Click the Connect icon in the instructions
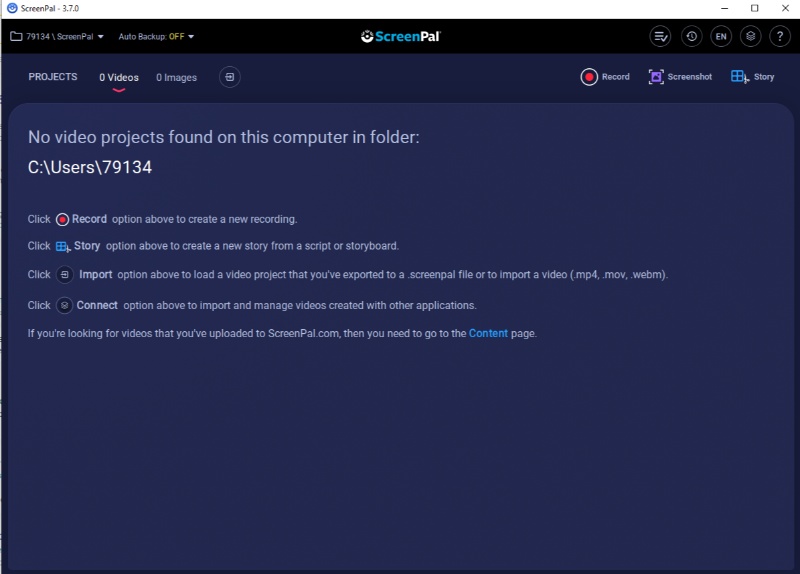The height and width of the screenshot is (574, 800). point(64,306)
